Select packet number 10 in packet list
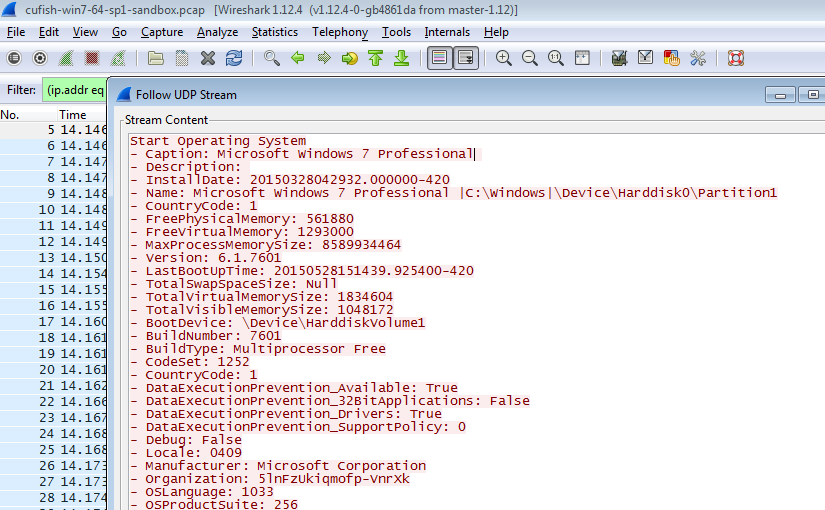The width and height of the screenshot is (825, 510). click(53, 209)
